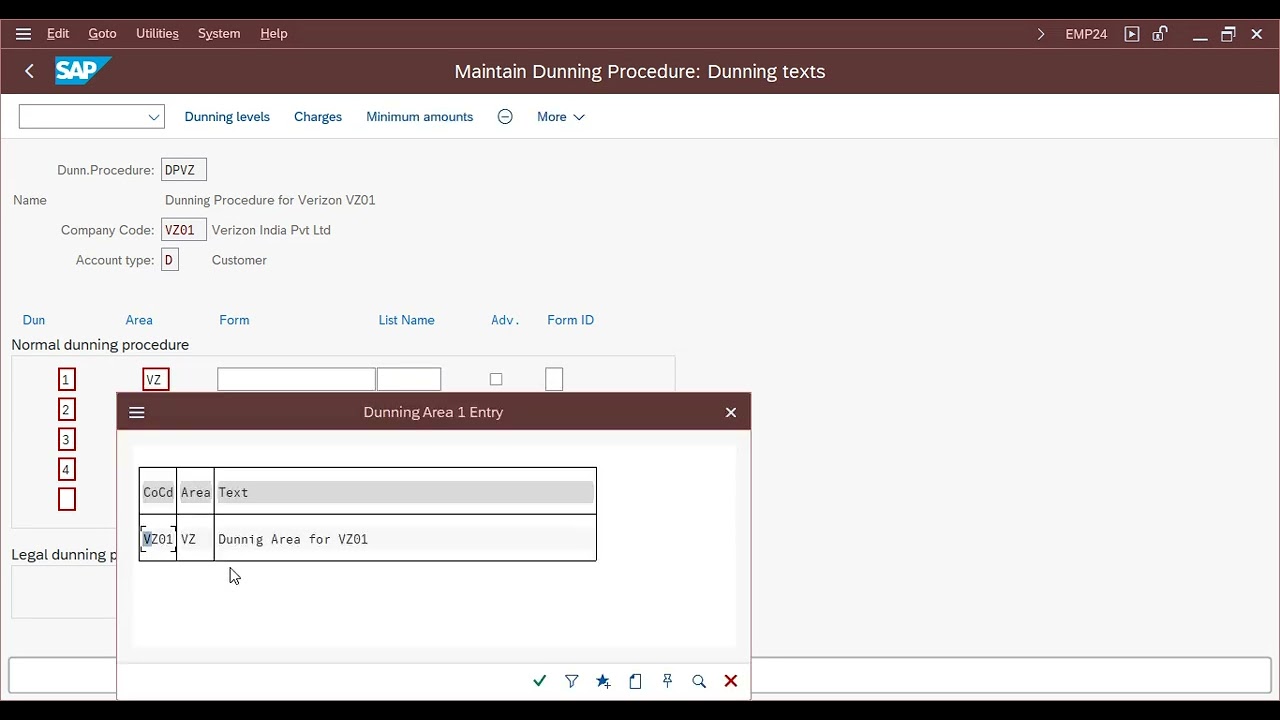Click the Account type field D

(170, 260)
